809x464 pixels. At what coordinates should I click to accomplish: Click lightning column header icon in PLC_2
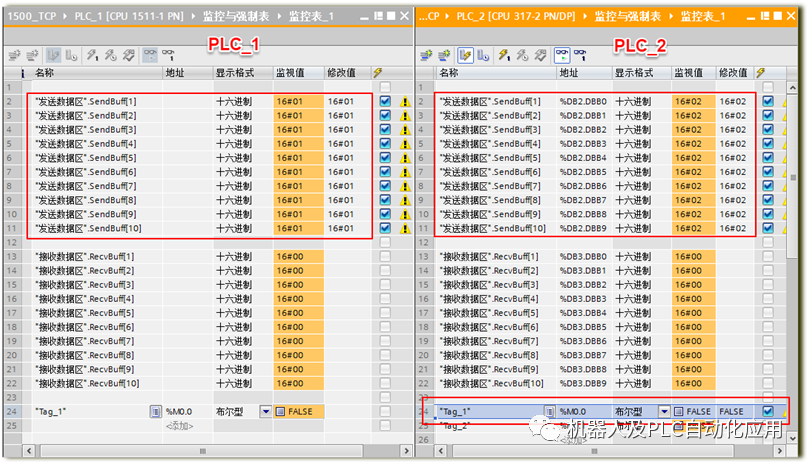tap(761, 73)
